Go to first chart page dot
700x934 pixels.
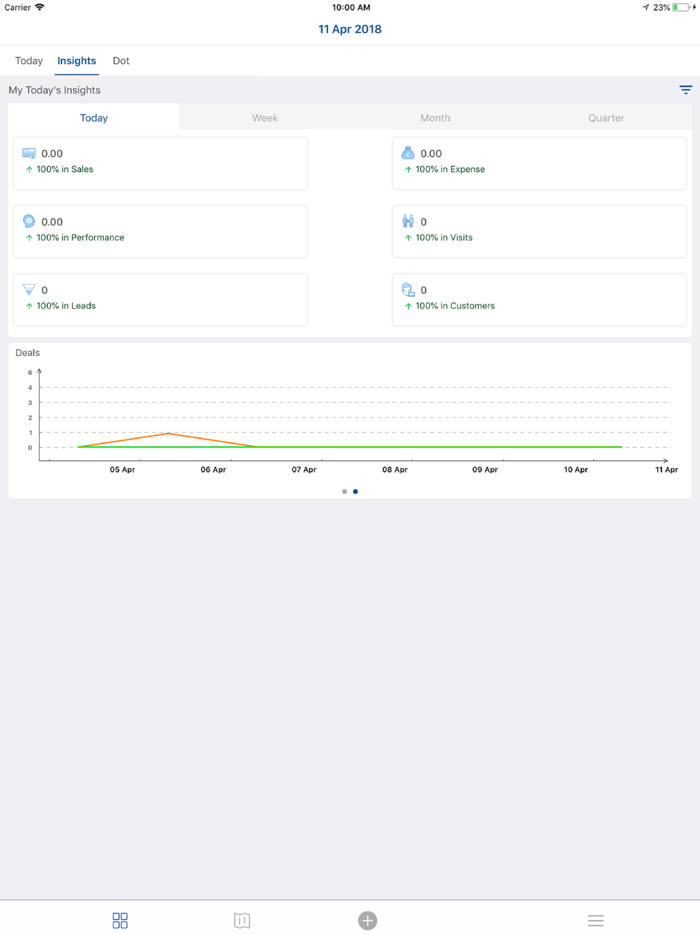344,491
